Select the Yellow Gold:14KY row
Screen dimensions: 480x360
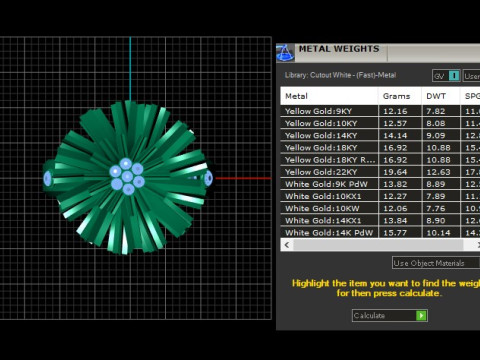[380, 135]
